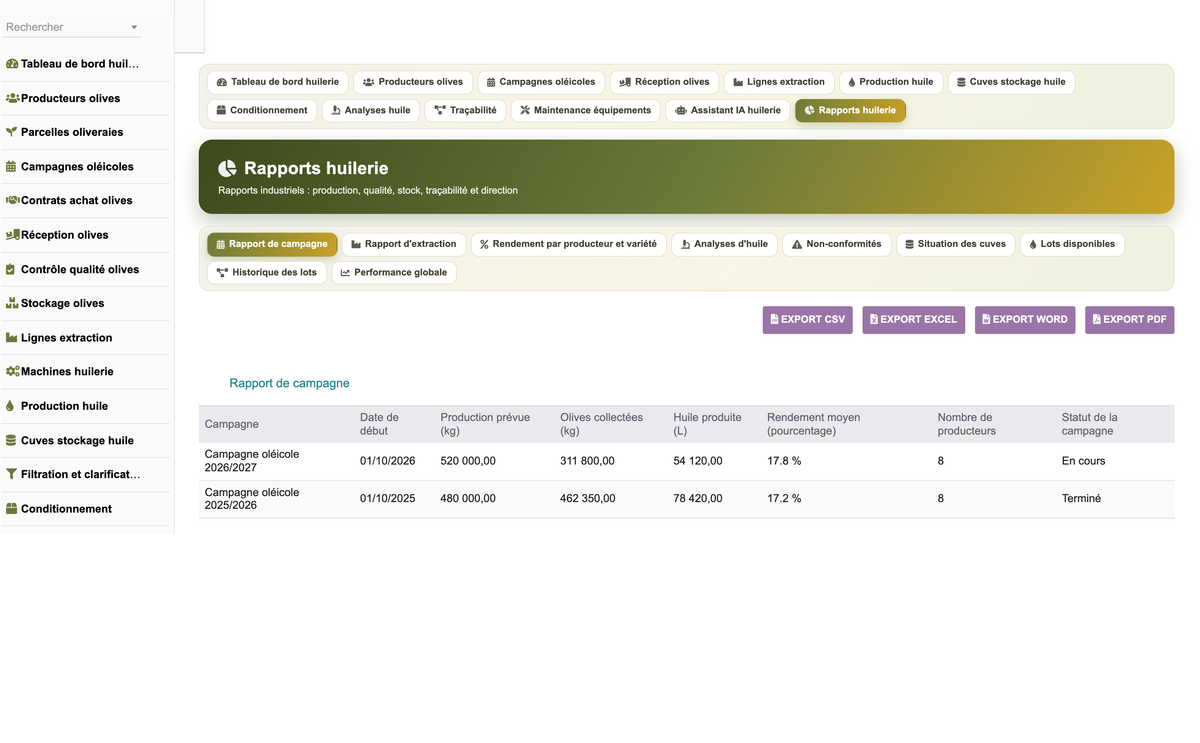Open Lignes extraction top tab
1200x743 pixels.
point(779,82)
